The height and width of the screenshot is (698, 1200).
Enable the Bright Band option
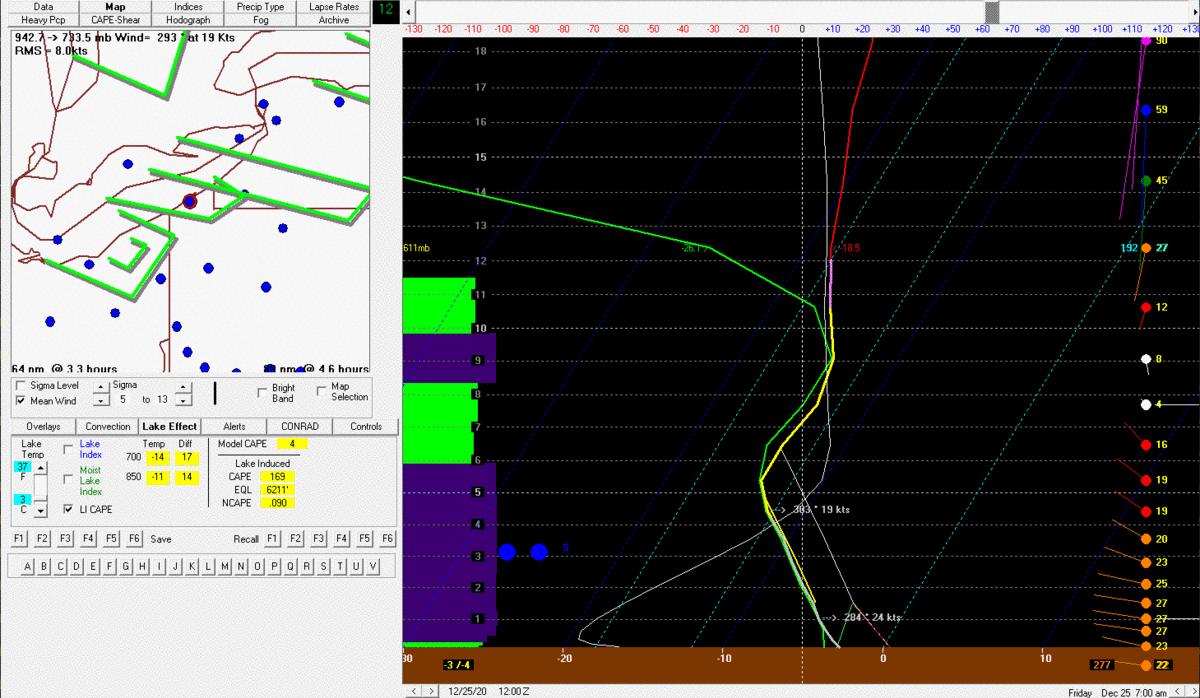point(262,391)
